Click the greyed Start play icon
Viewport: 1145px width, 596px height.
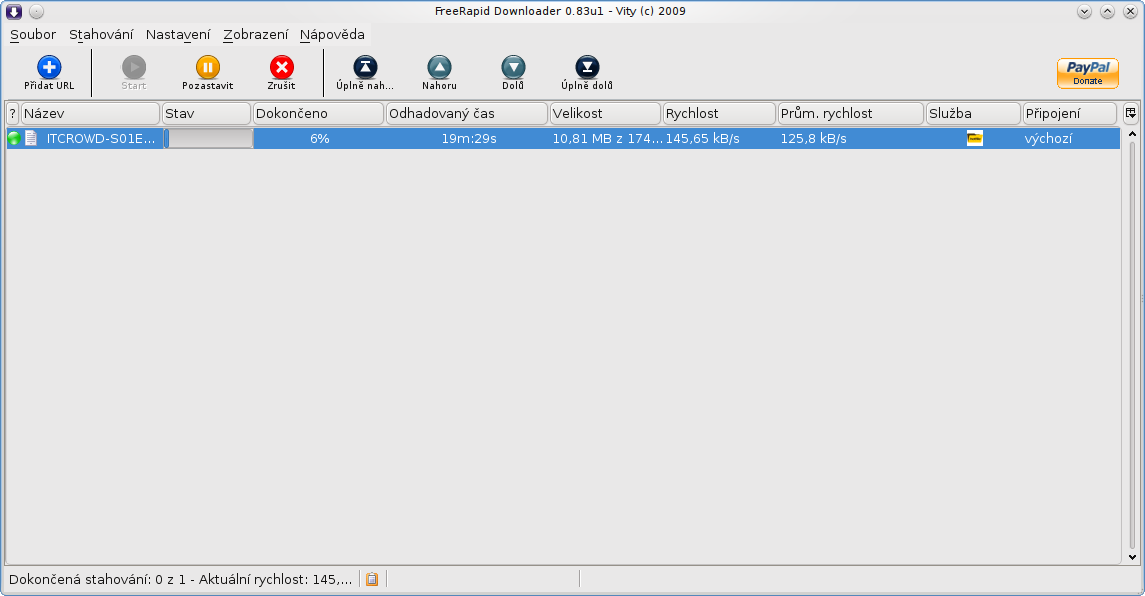[x=134, y=67]
